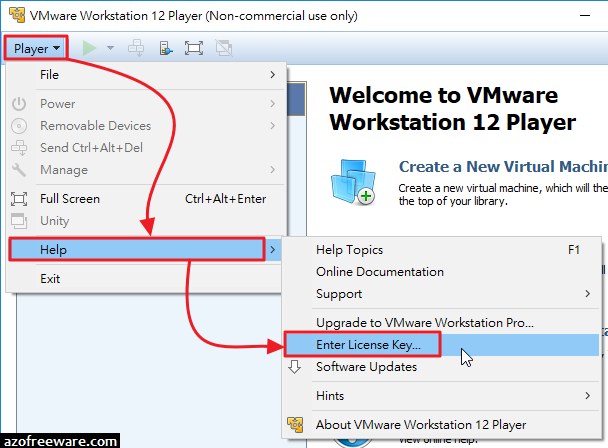Image resolution: width=608 pixels, height=448 pixels.
Task: Click the Manage wrench icon
Action: [19, 170]
